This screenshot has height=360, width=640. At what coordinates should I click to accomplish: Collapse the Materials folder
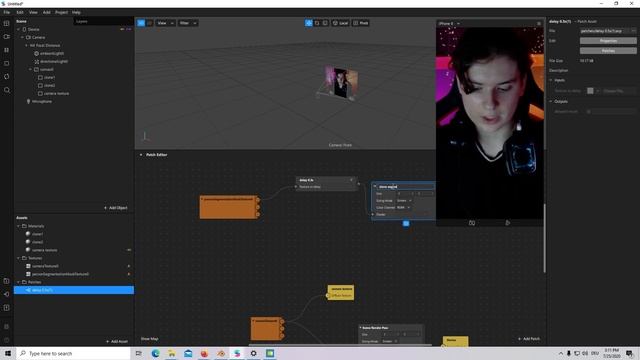tap(18, 226)
